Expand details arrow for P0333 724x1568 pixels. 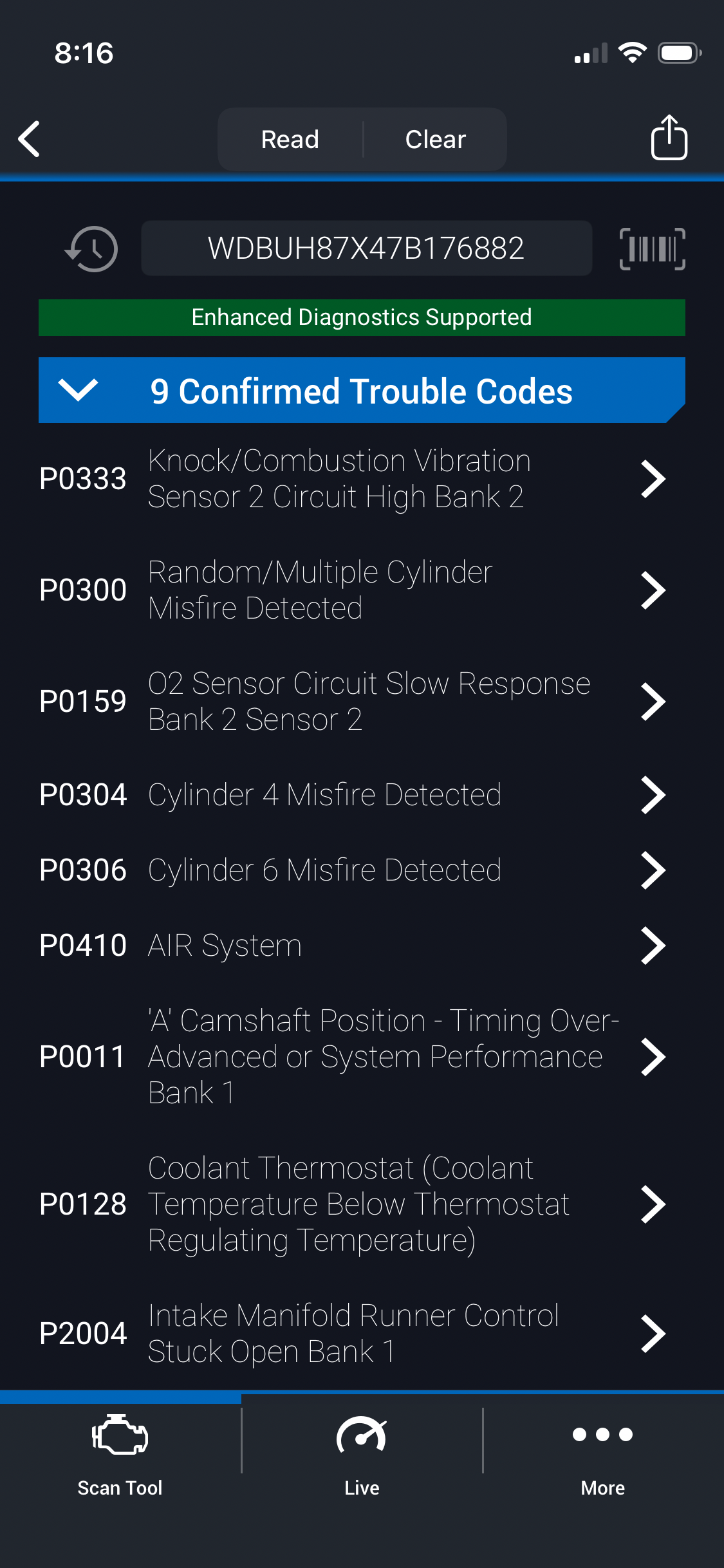click(653, 479)
